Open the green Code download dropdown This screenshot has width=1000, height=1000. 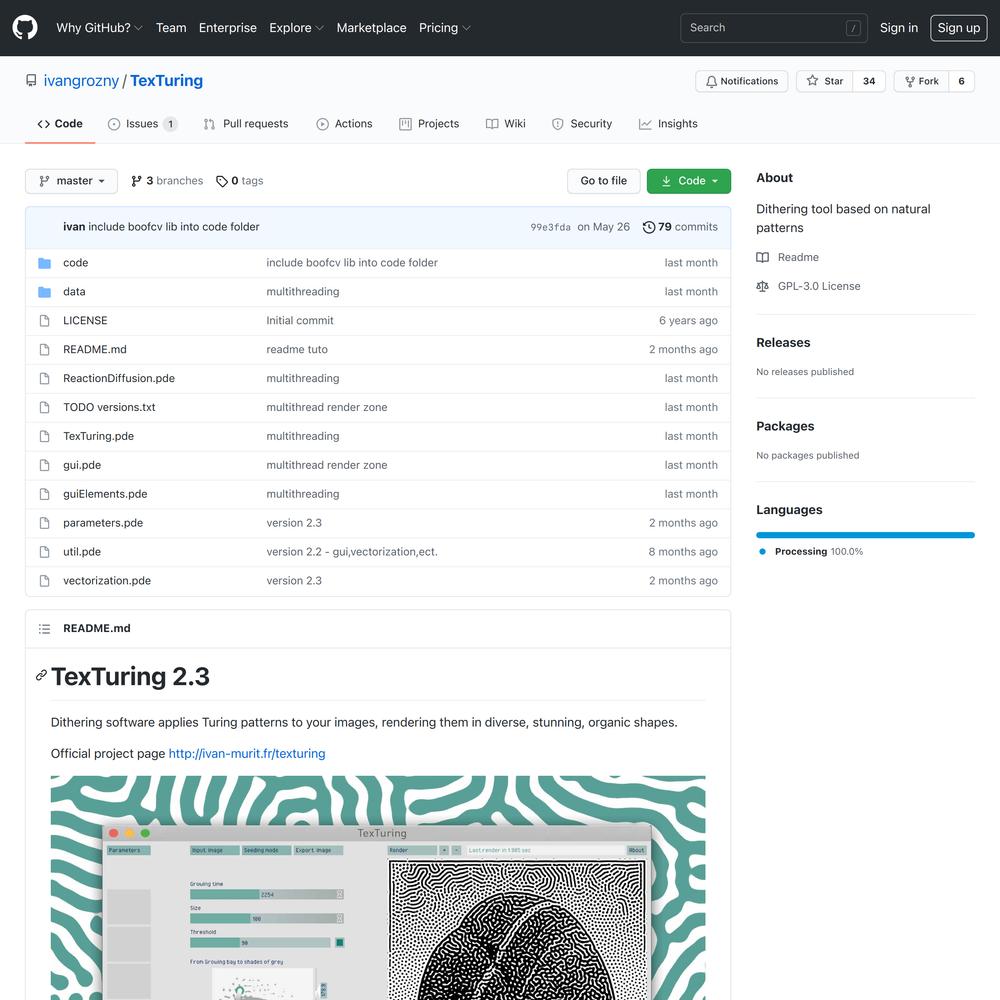[x=689, y=181]
